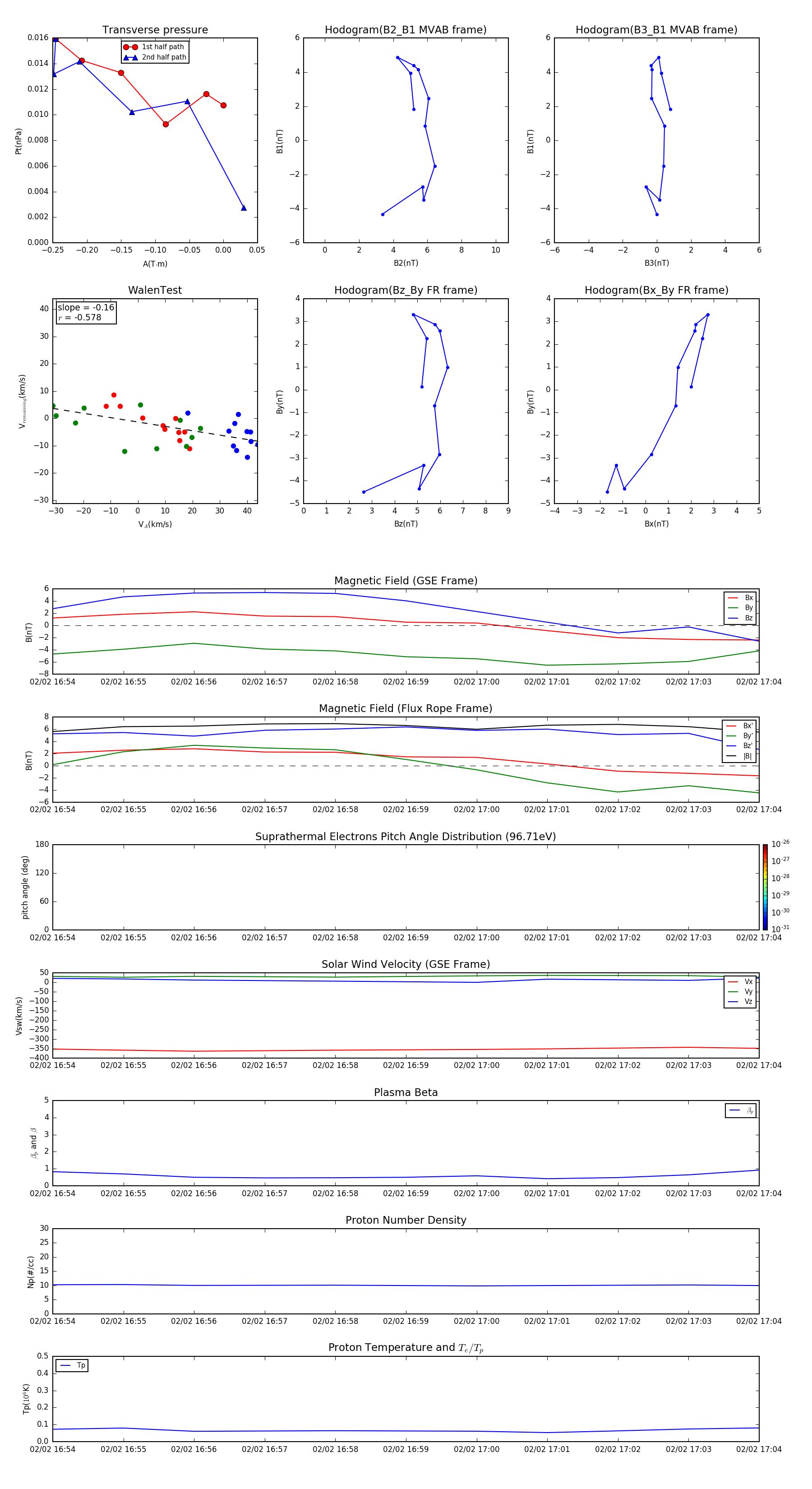Click the 'Plasma Beta' plot title
Image resolution: width=812 pixels, height=1489 pixels.
(x=406, y=1092)
